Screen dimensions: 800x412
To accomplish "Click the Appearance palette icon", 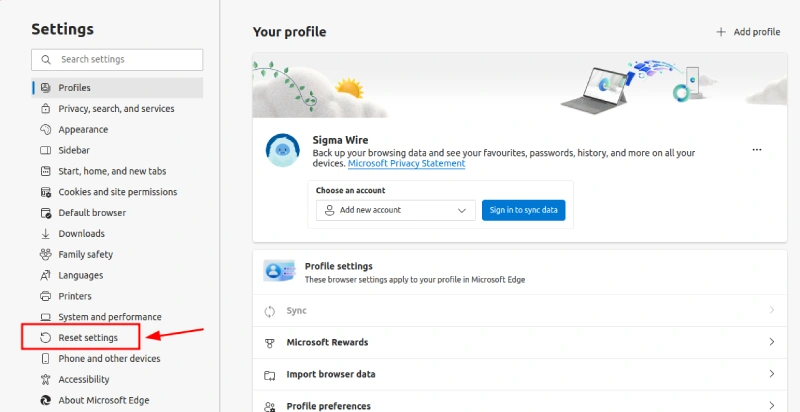I will click(x=45, y=130).
